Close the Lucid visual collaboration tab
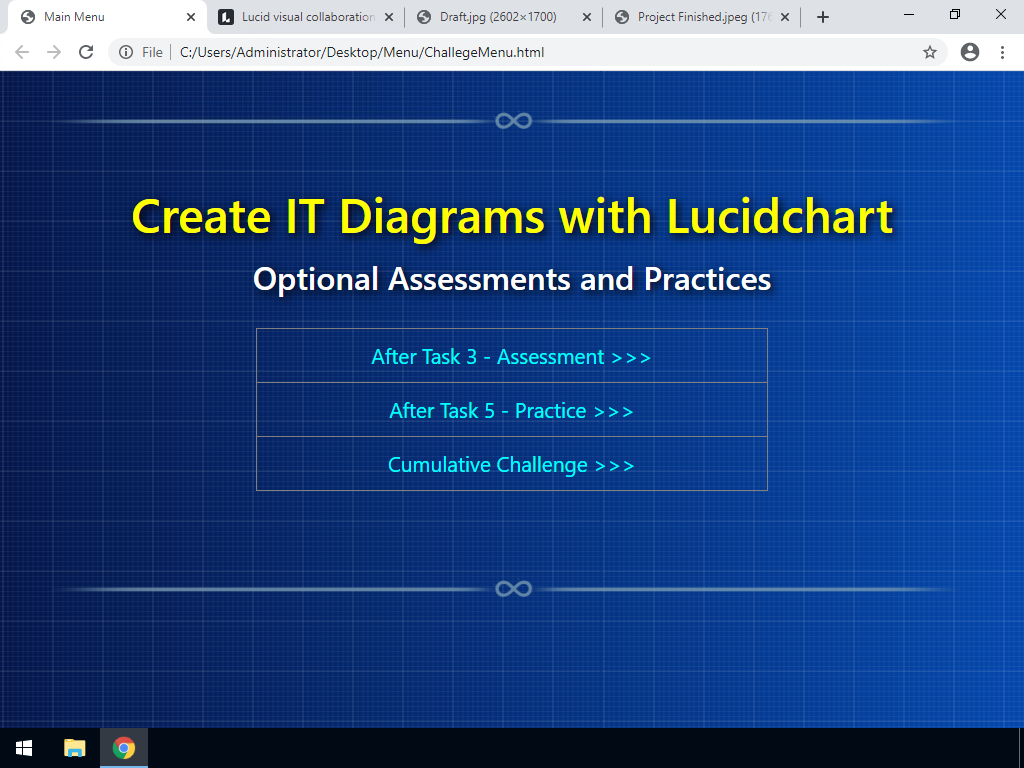Viewport: 1024px width, 768px height. pyautogui.click(x=389, y=17)
